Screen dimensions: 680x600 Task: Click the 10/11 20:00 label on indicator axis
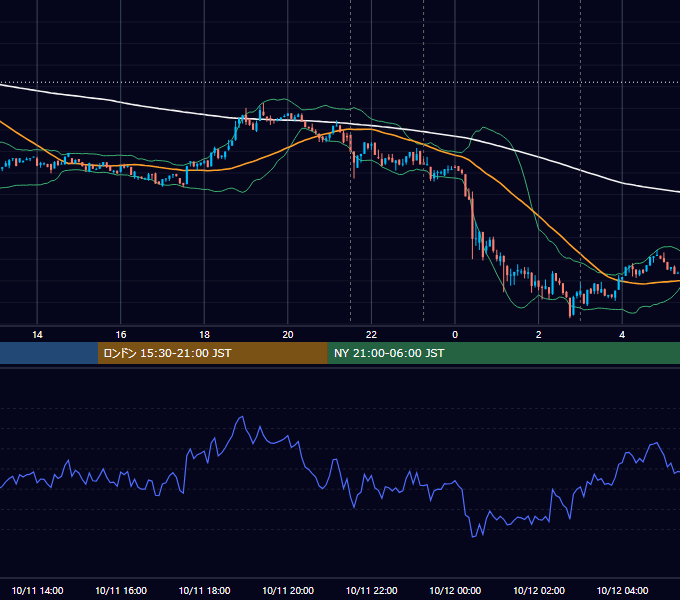click(x=288, y=590)
